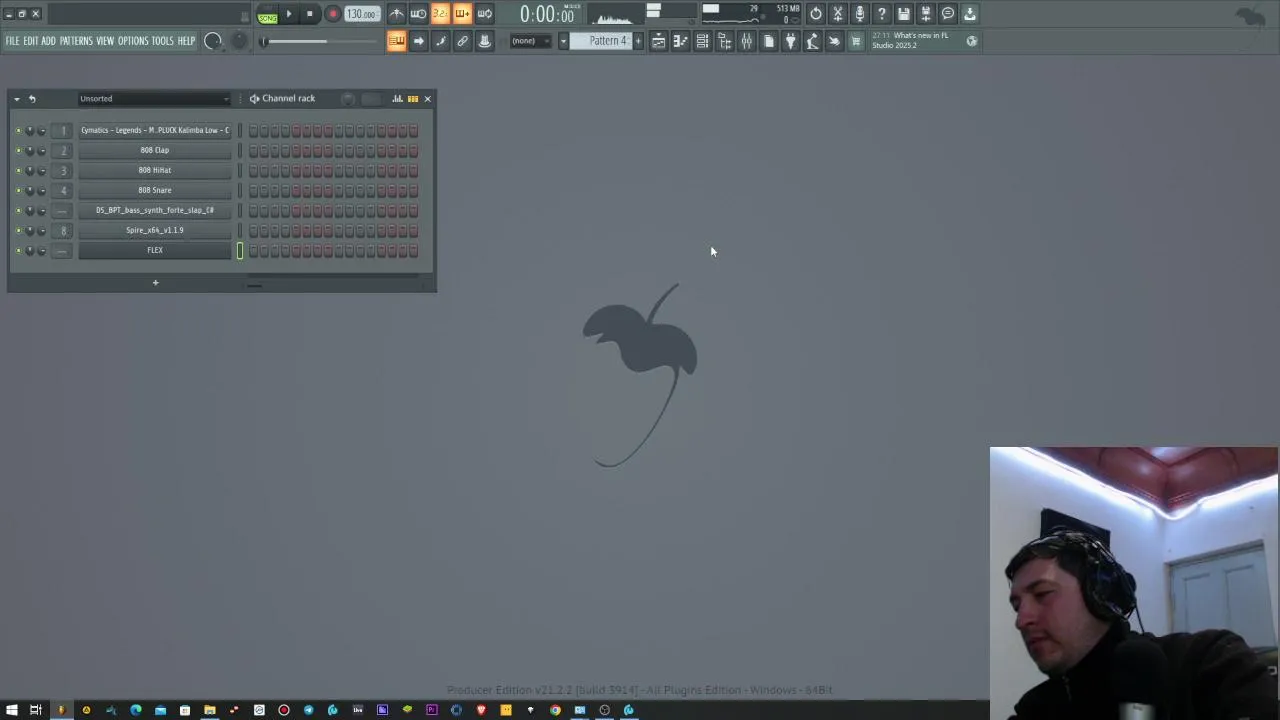Open the 808 Snare channel button
This screenshot has height=720, width=1280.
(155, 190)
